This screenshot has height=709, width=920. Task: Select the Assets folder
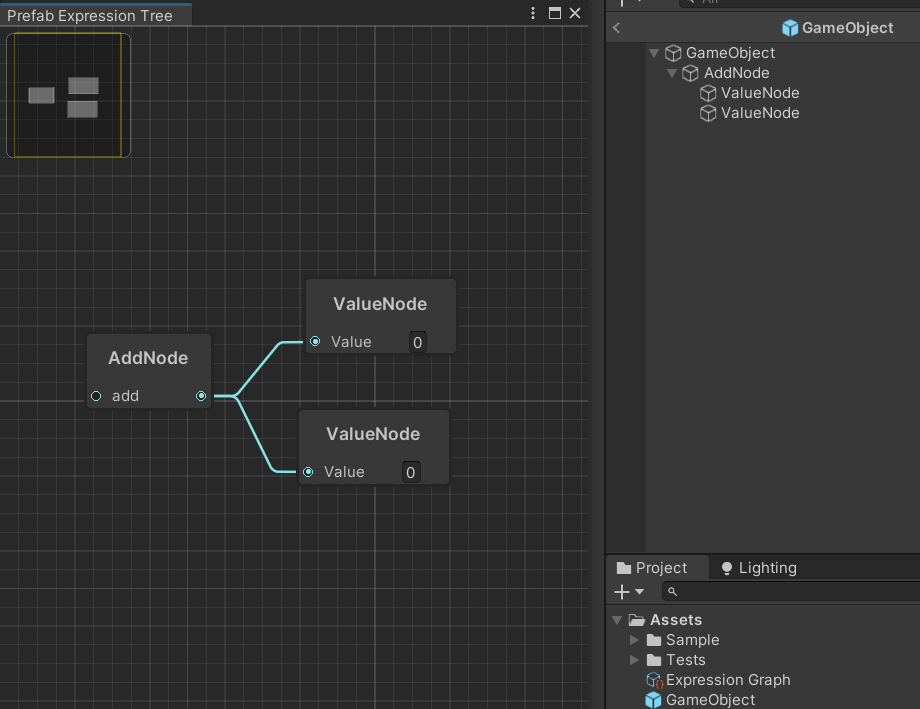tap(675, 620)
